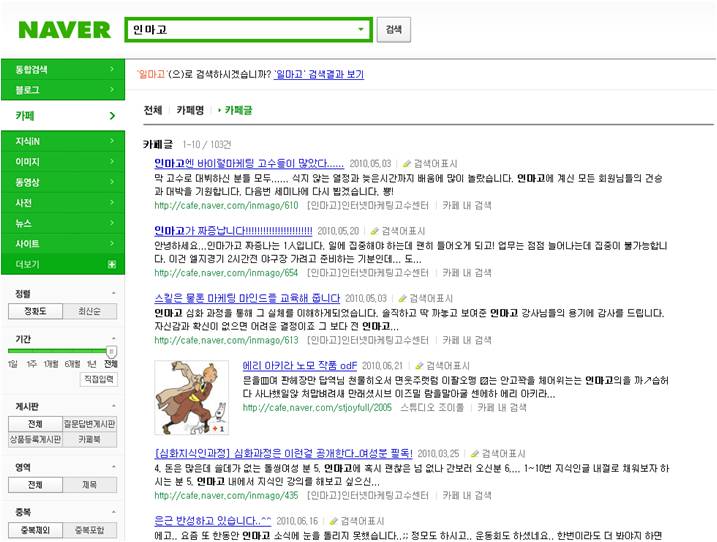Open URL cafe.naver.com/inmago/435
The width and height of the screenshot is (717, 542).
point(226,495)
